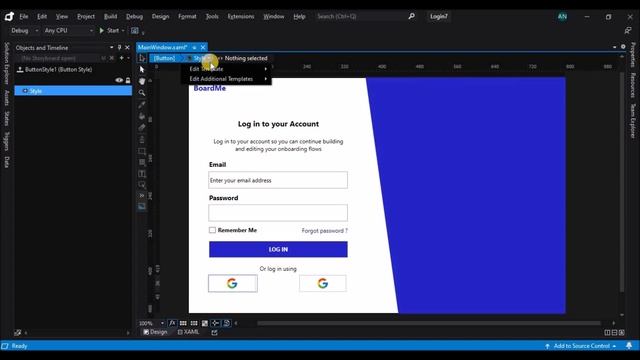Image resolution: width=640 pixels, height=360 pixels.
Task: Click the vertical split view icon
Action: tap(607, 333)
